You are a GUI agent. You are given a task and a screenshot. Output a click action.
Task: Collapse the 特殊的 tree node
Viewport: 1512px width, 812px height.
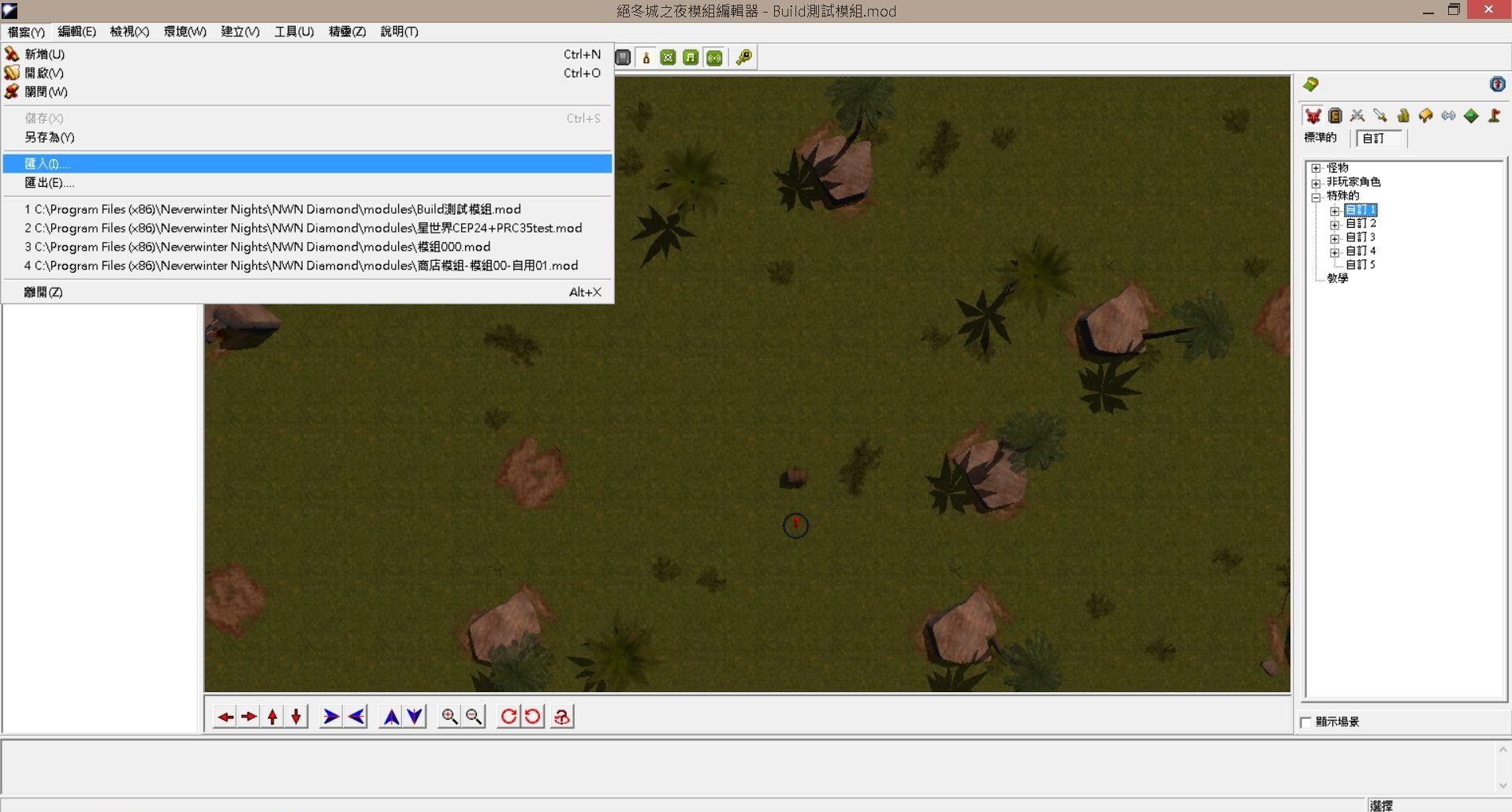pos(1316,196)
